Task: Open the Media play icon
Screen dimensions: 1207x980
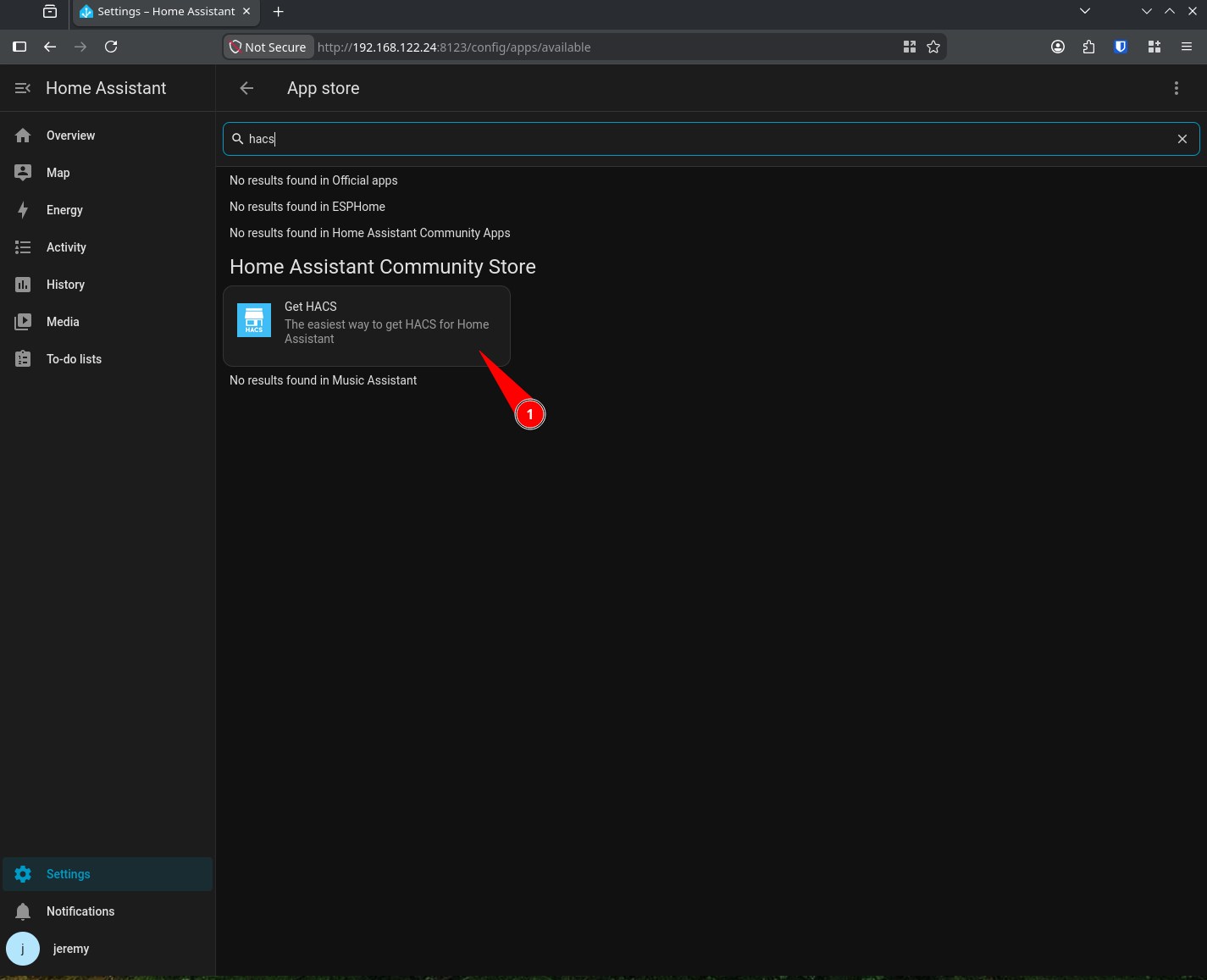Action: point(23,322)
